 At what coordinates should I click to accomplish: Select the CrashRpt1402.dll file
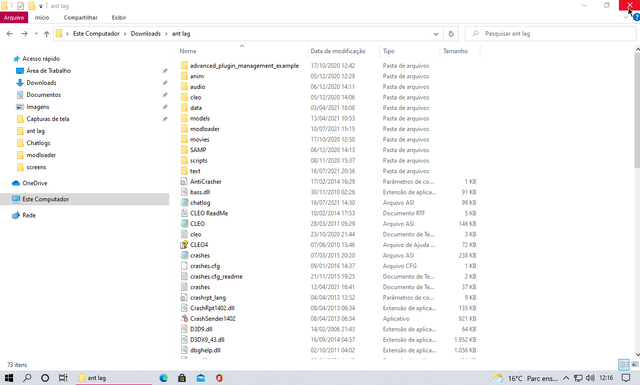coord(212,308)
